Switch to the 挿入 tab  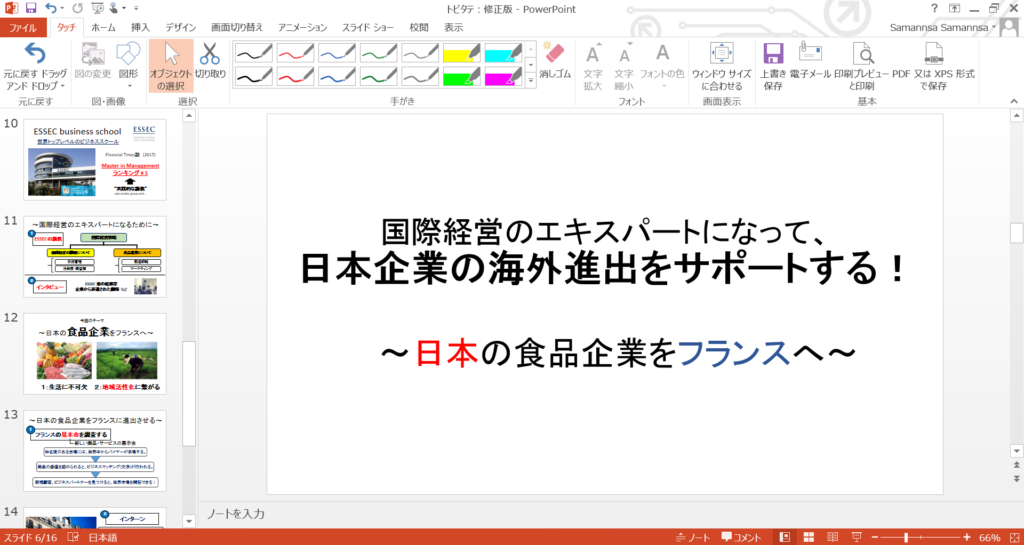pyautogui.click(x=140, y=27)
